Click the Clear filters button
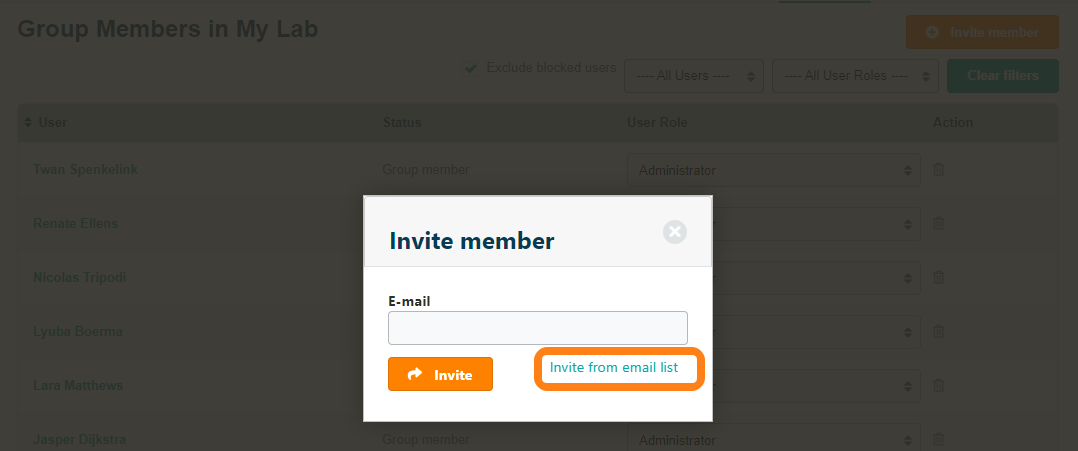1078x451 pixels. point(1002,75)
